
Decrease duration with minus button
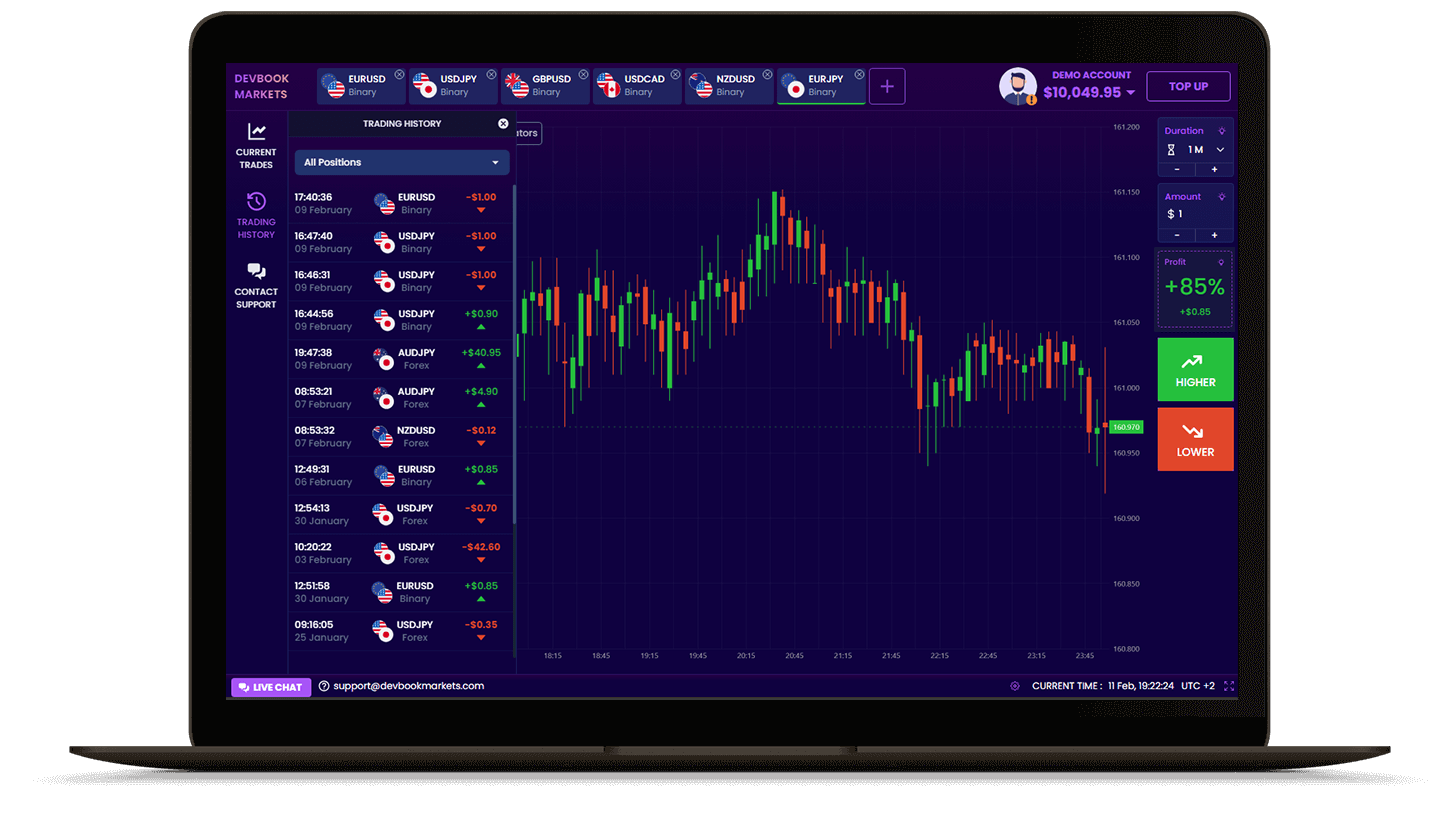(1177, 169)
